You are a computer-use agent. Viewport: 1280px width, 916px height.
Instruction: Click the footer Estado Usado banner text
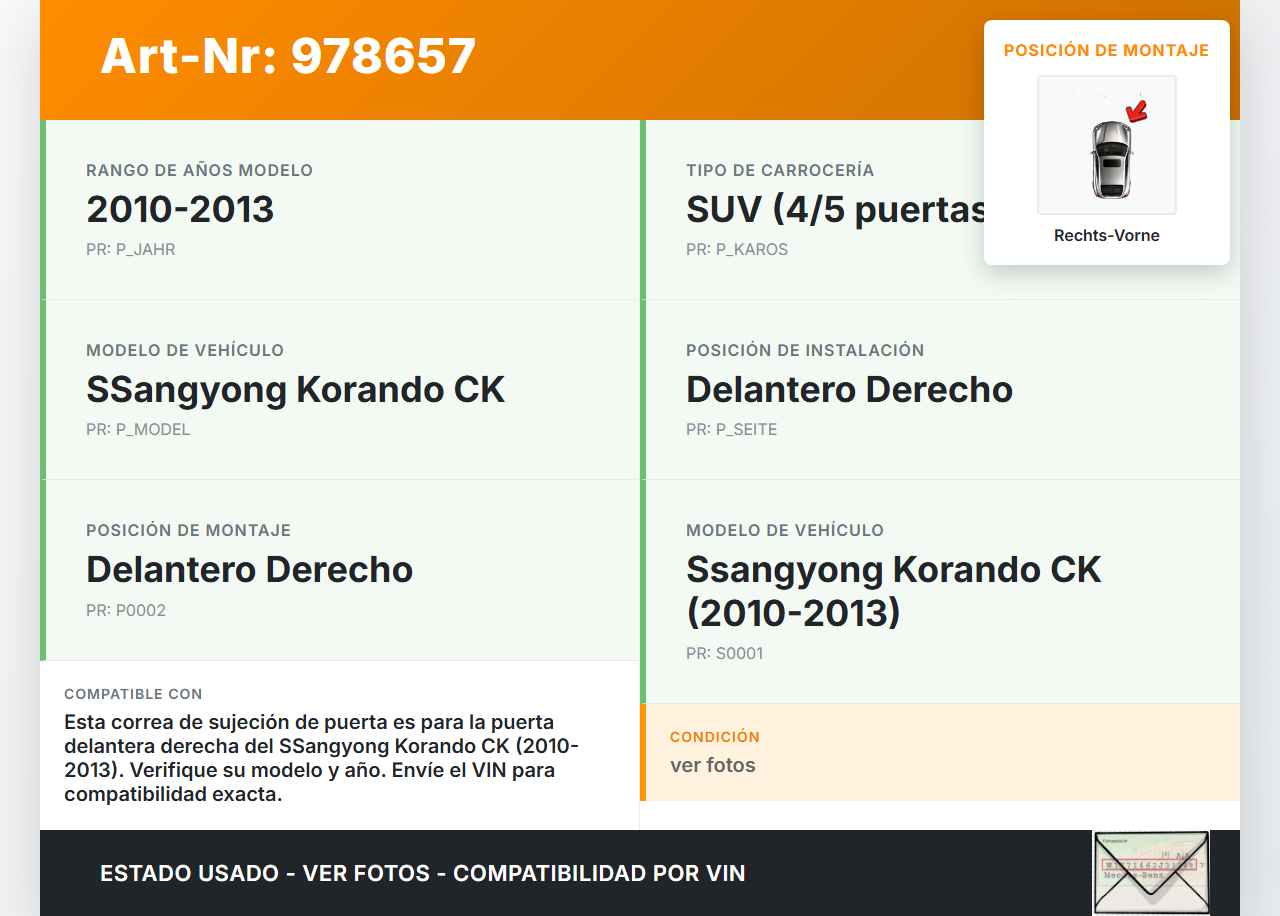coord(423,873)
